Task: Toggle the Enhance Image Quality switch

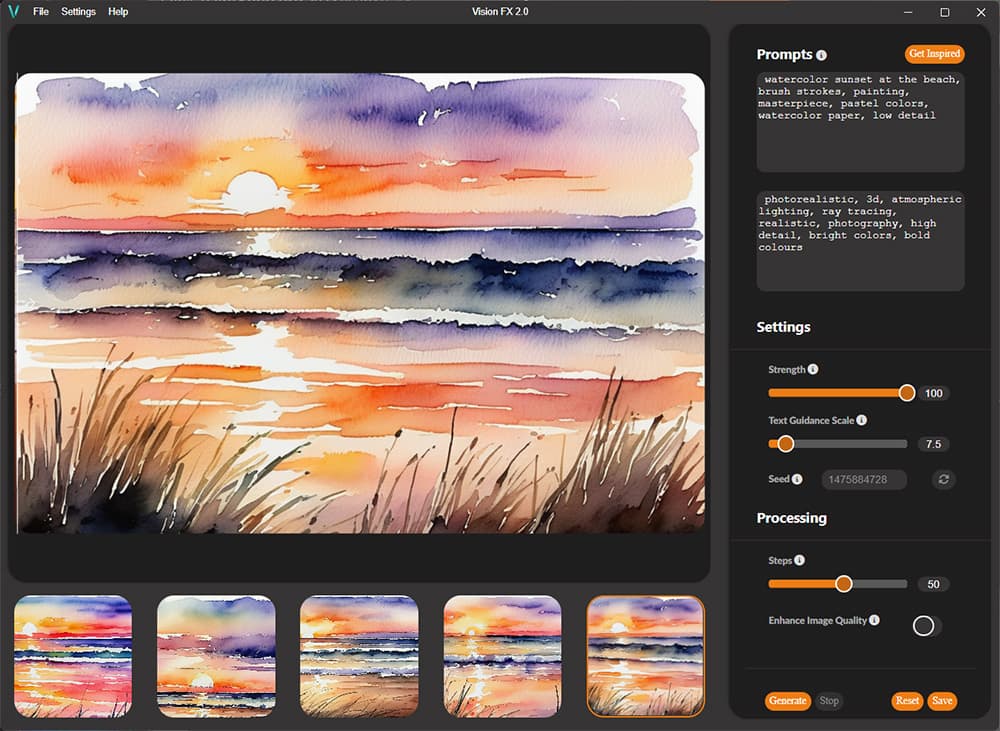Action: pos(925,626)
